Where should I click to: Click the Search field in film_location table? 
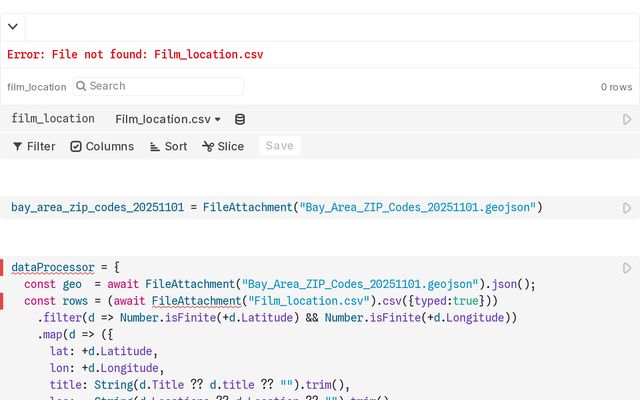(x=158, y=86)
